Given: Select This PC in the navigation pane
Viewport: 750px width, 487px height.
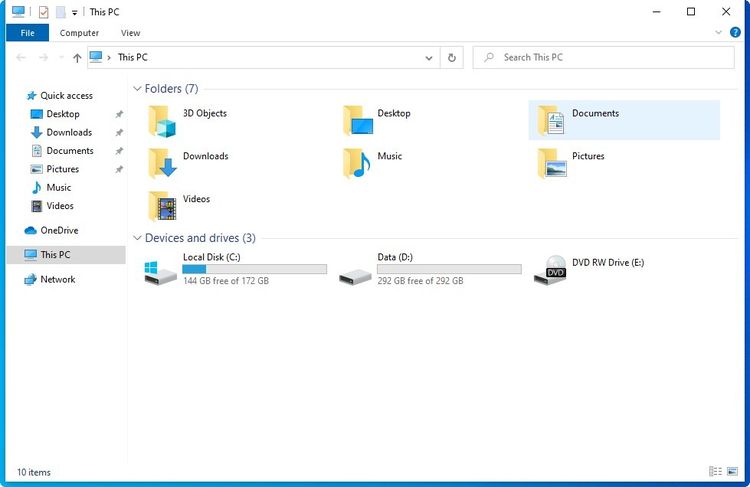Looking at the screenshot, I should (x=66, y=255).
